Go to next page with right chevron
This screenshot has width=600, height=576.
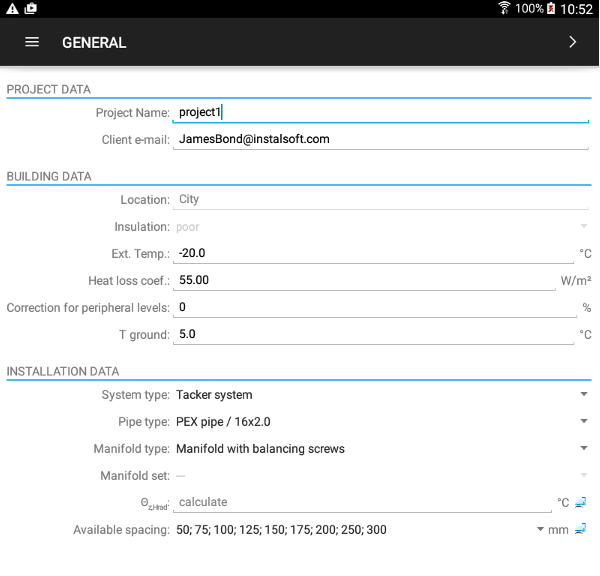click(572, 42)
